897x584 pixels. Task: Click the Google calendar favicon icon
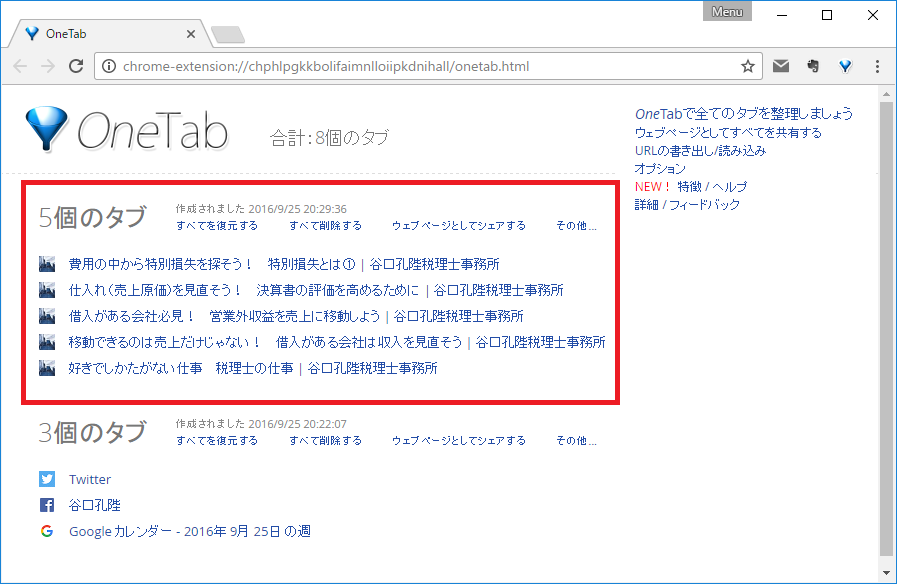[x=47, y=531]
